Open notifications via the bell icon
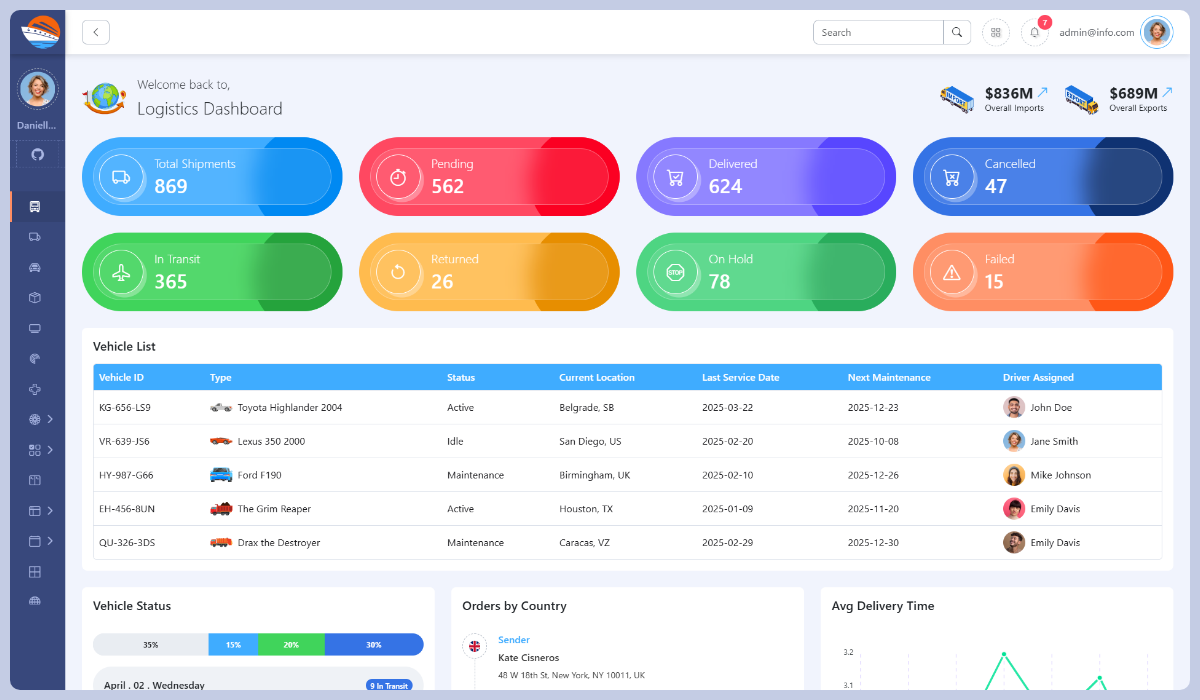The image size is (1200, 700). tap(1035, 32)
